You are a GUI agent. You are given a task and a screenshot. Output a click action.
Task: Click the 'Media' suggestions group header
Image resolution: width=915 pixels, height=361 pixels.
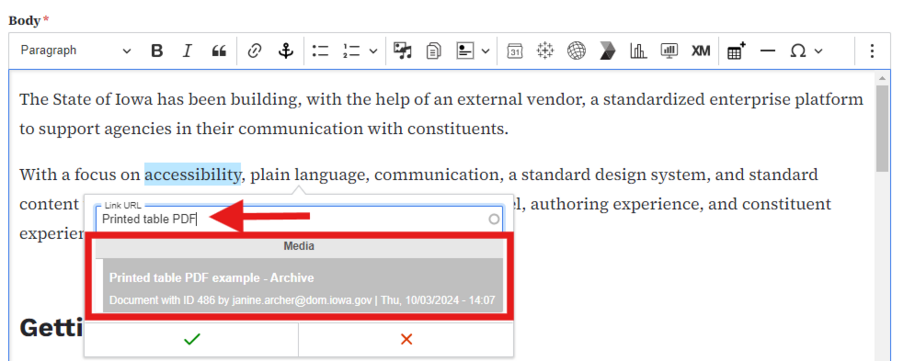point(299,247)
